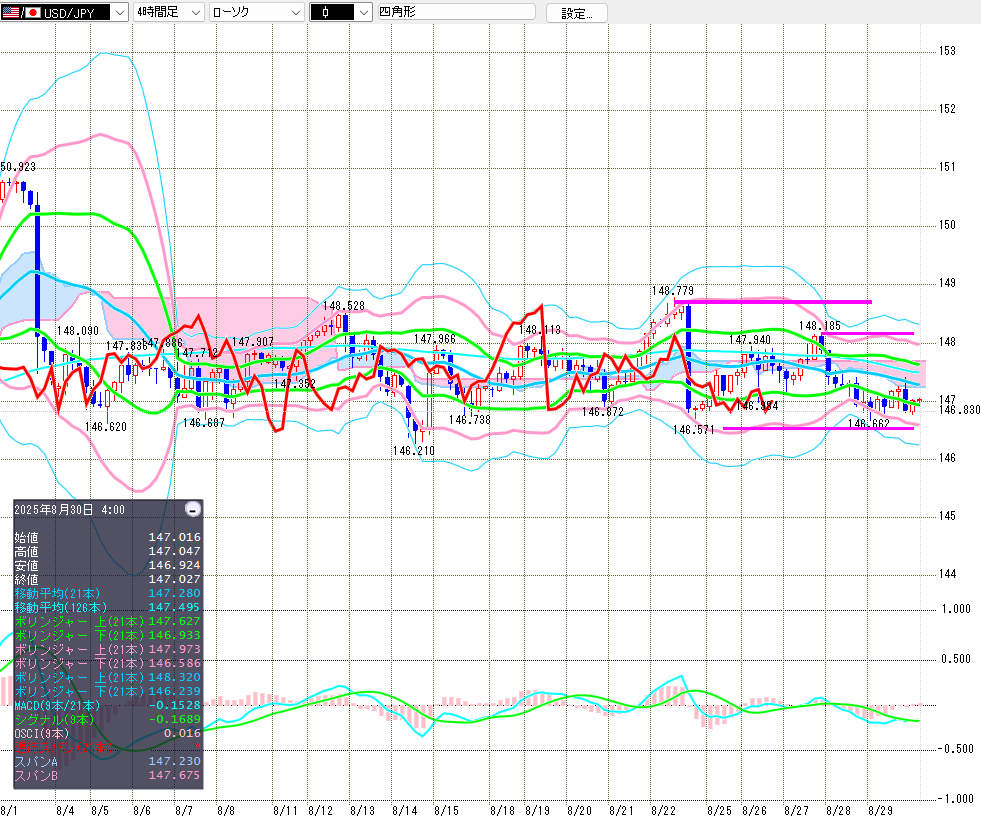The image size is (981, 821).
Task: Click the 146.620 price label
Action: click(x=106, y=427)
